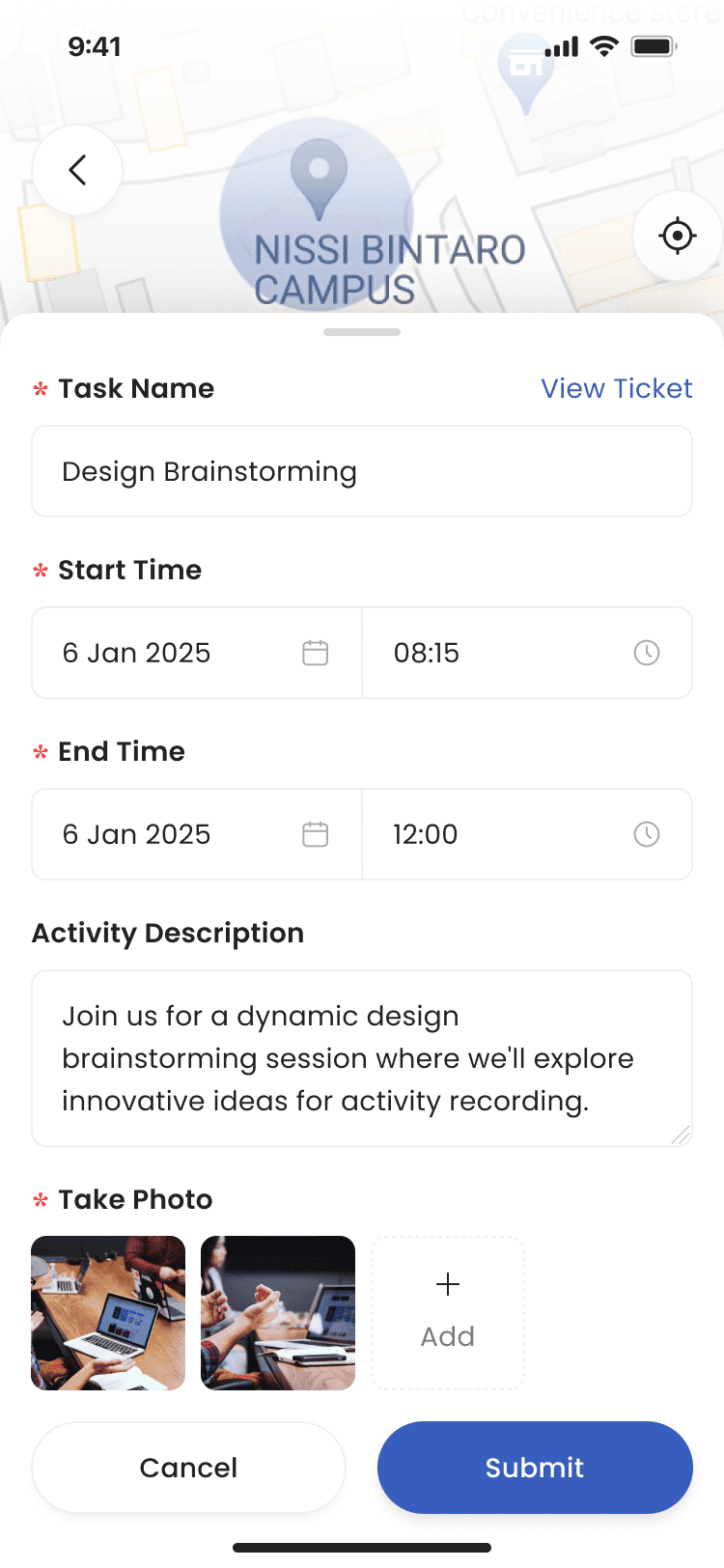Open the End Time calendar icon
Viewport: 724px width, 1568px height.
[316, 834]
